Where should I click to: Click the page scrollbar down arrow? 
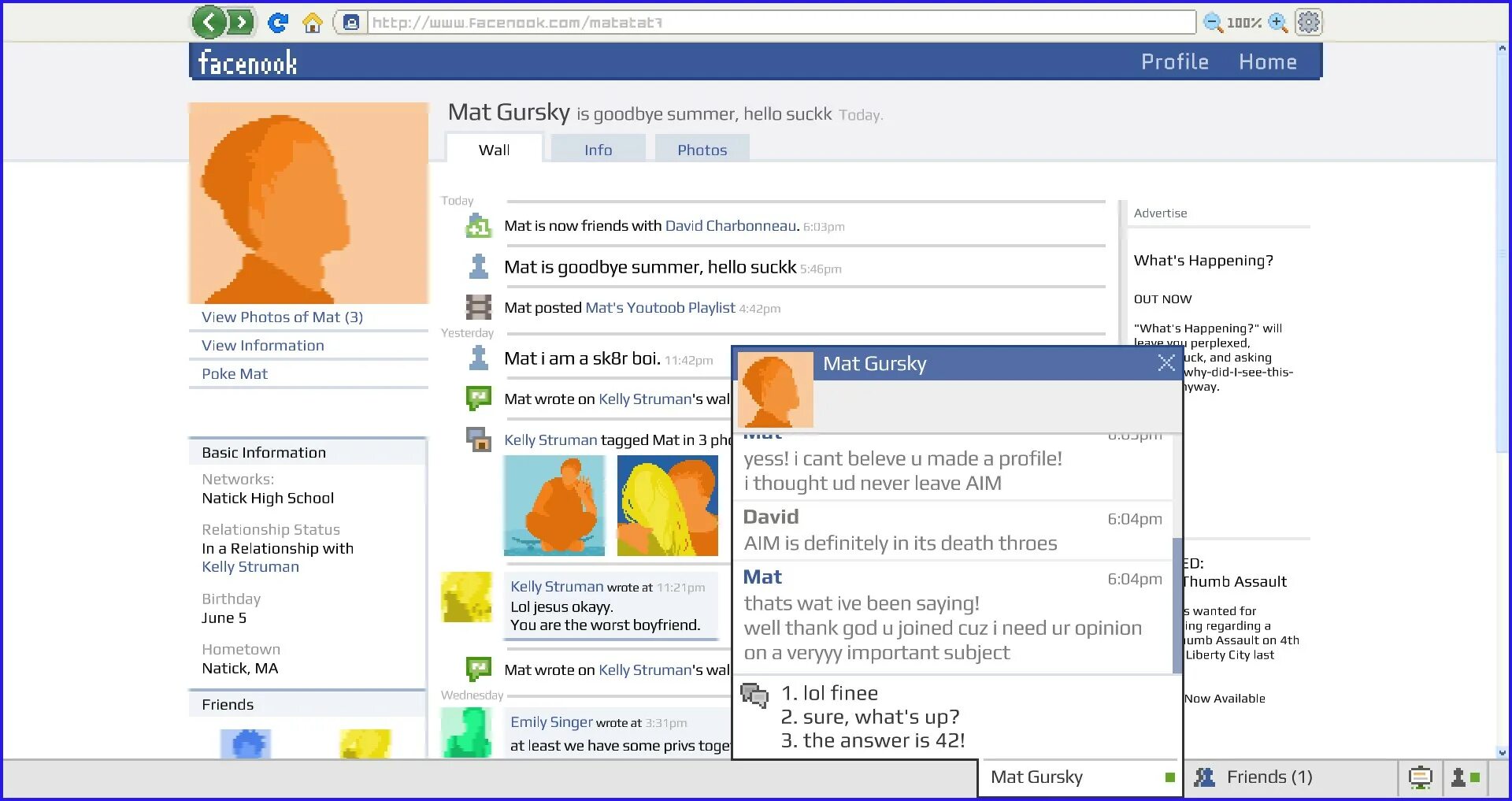pyautogui.click(x=1503, y=753)
